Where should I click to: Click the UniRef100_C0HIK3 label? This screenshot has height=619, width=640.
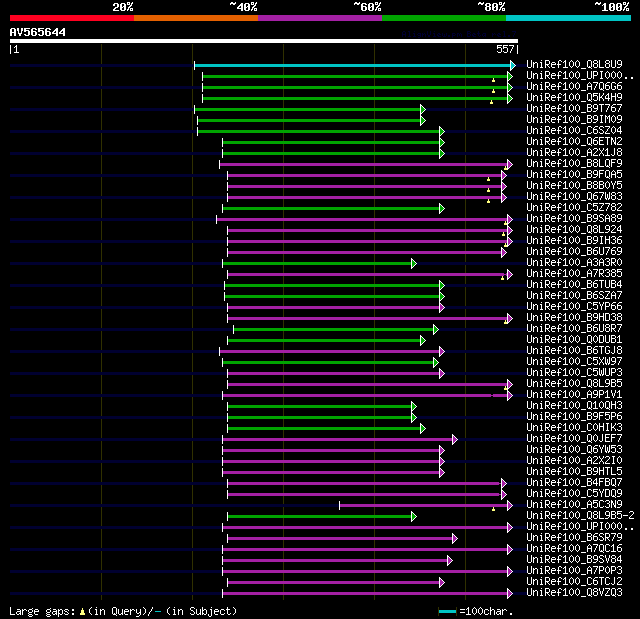click(x=574, y=428)
